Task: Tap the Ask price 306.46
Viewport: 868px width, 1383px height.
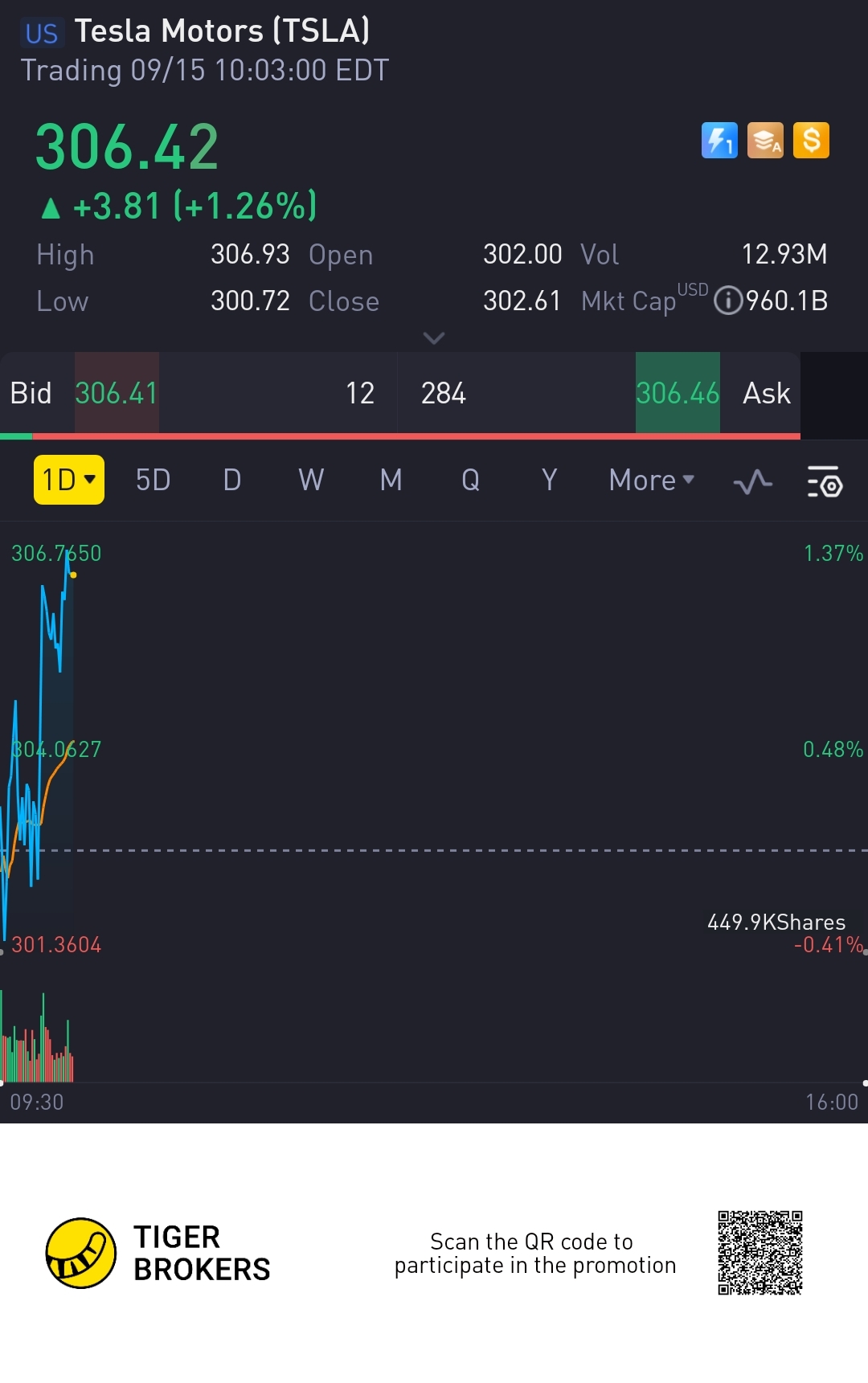Action: (678, 393)
